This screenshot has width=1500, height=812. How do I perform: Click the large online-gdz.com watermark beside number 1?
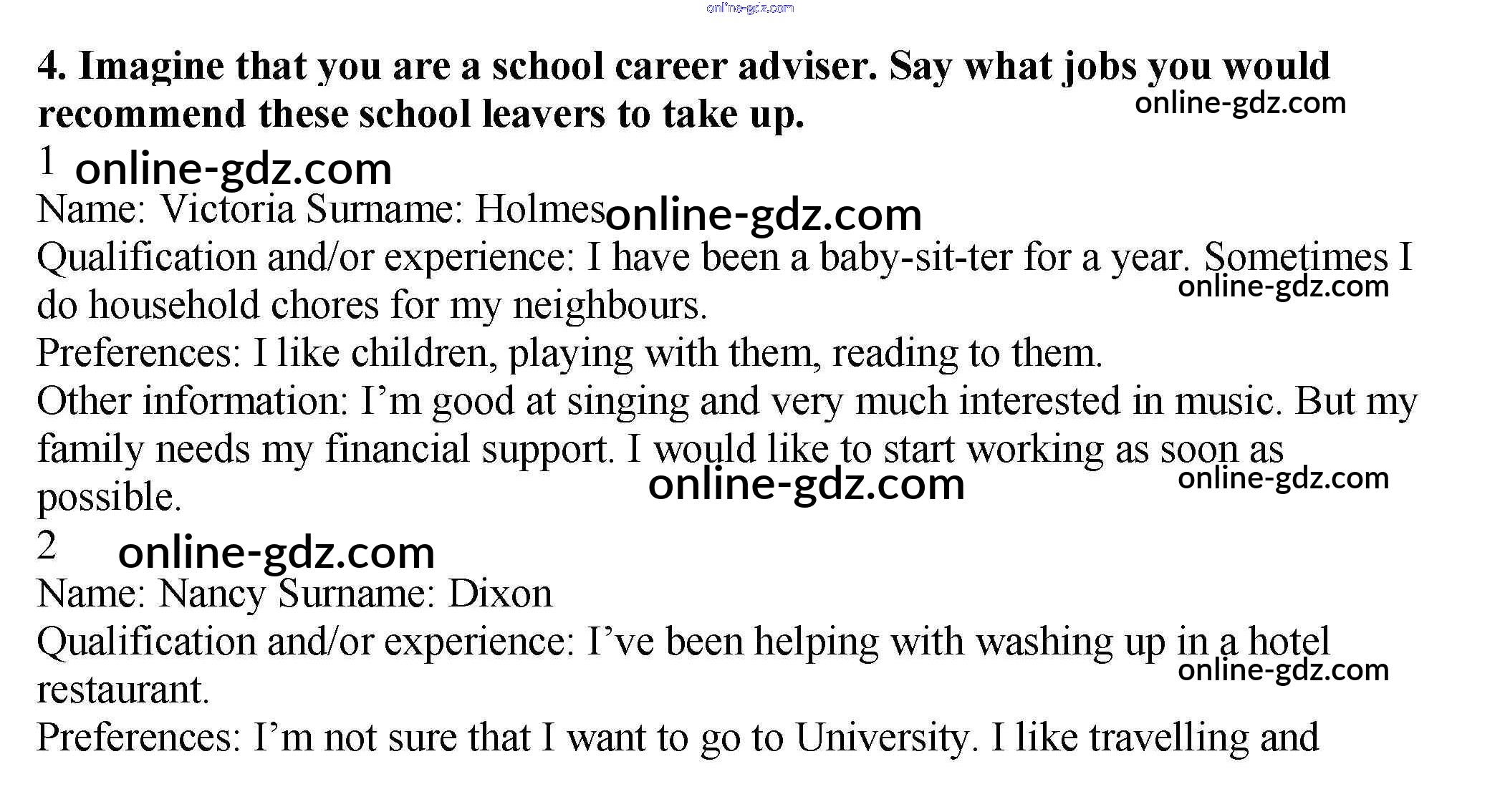[x=234, y=169]
